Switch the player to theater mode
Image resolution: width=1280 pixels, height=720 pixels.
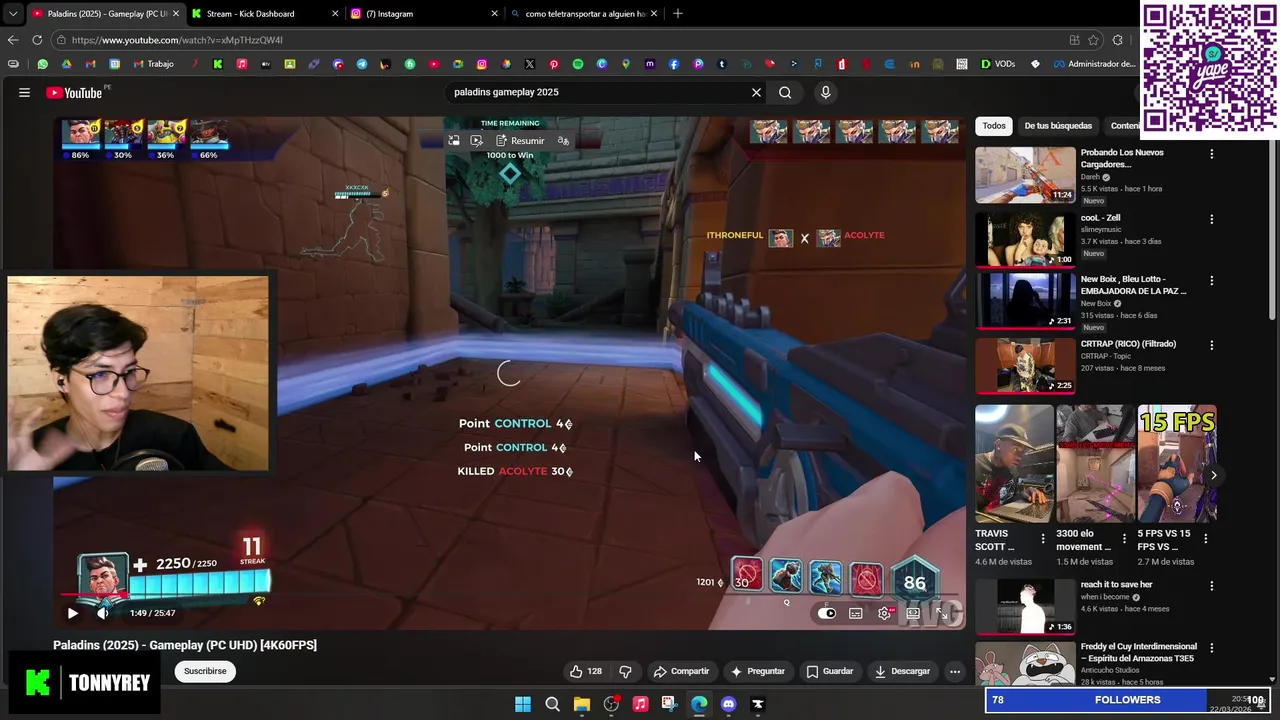(x=913, y=613)
